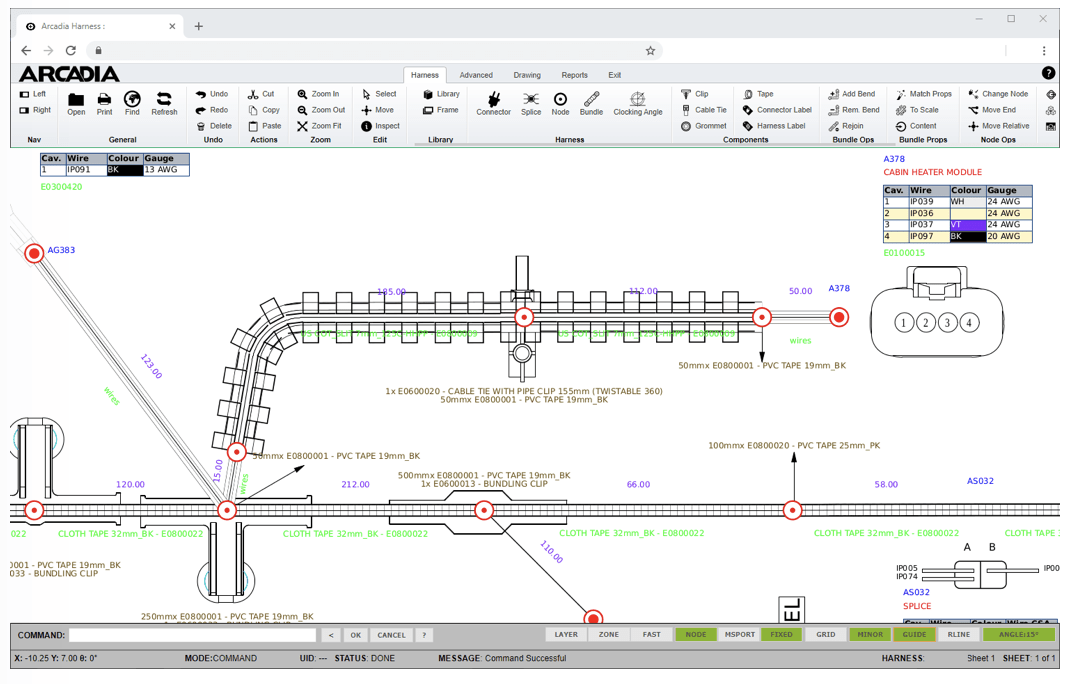Viewport: 1080px width, 684px height.
Task: Click the OK button beside command field
Action: pyautogui.click(x=355, y=635)
